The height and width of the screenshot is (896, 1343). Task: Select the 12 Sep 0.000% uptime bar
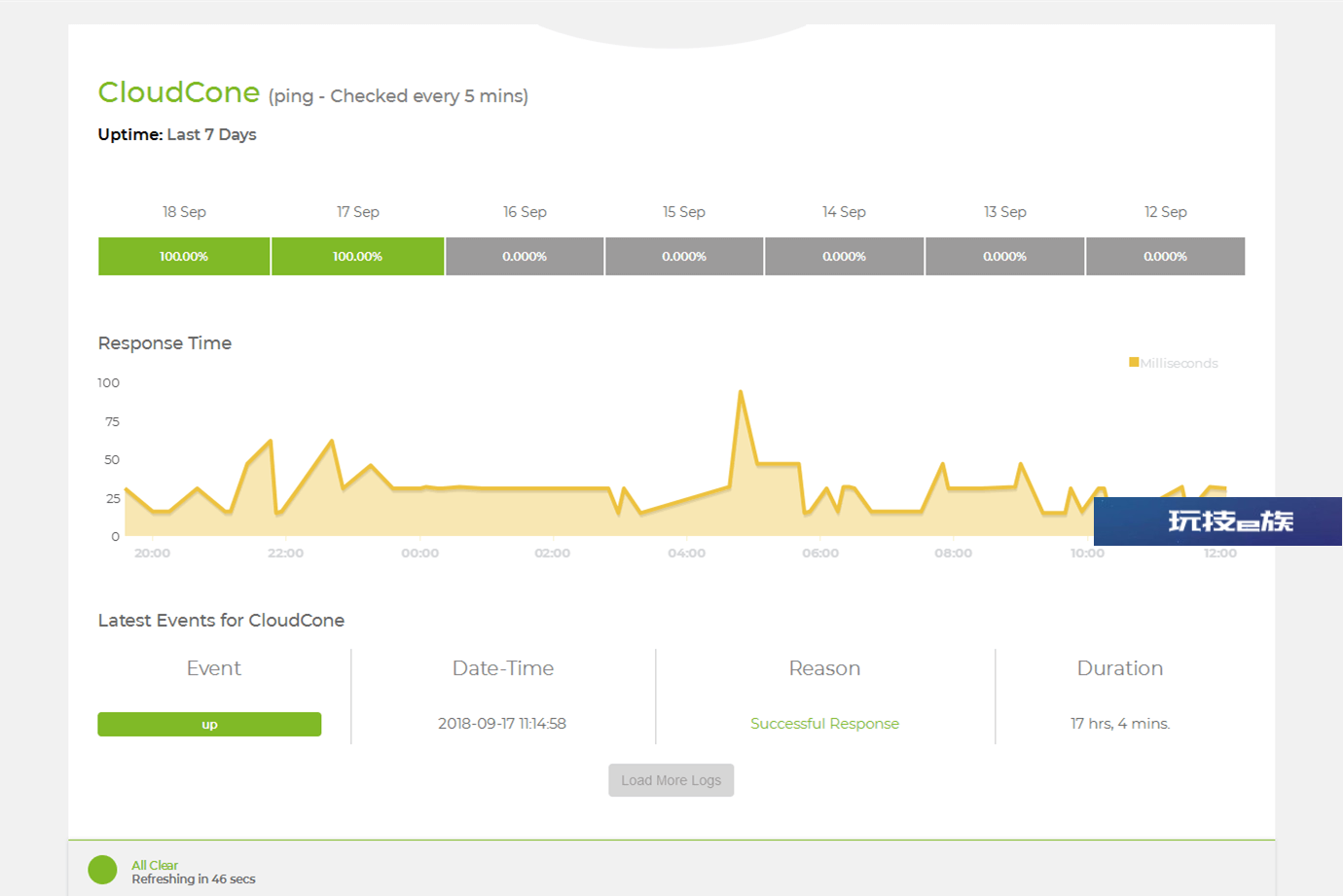tap(1165, 257)
